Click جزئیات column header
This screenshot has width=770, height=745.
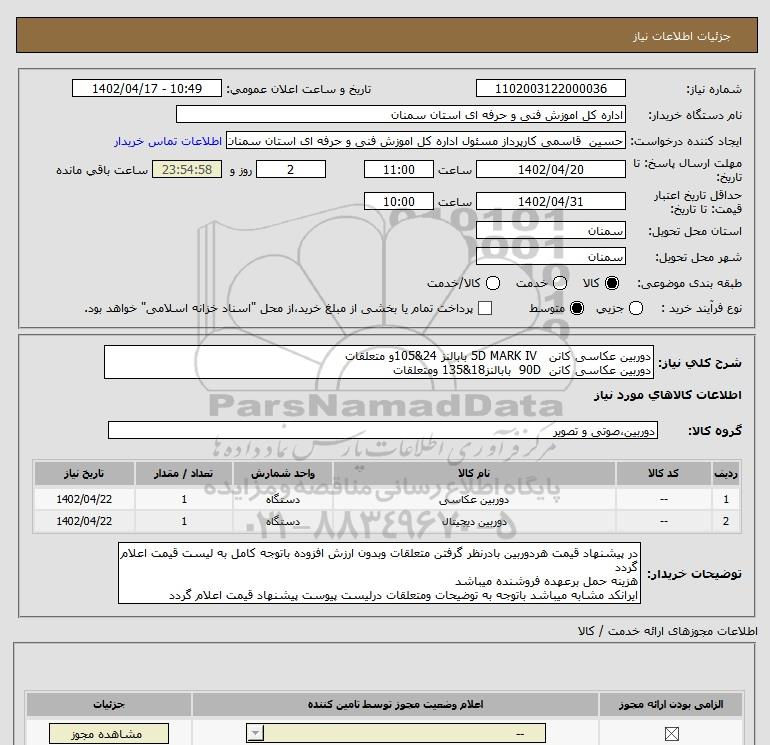click(109, 704)
